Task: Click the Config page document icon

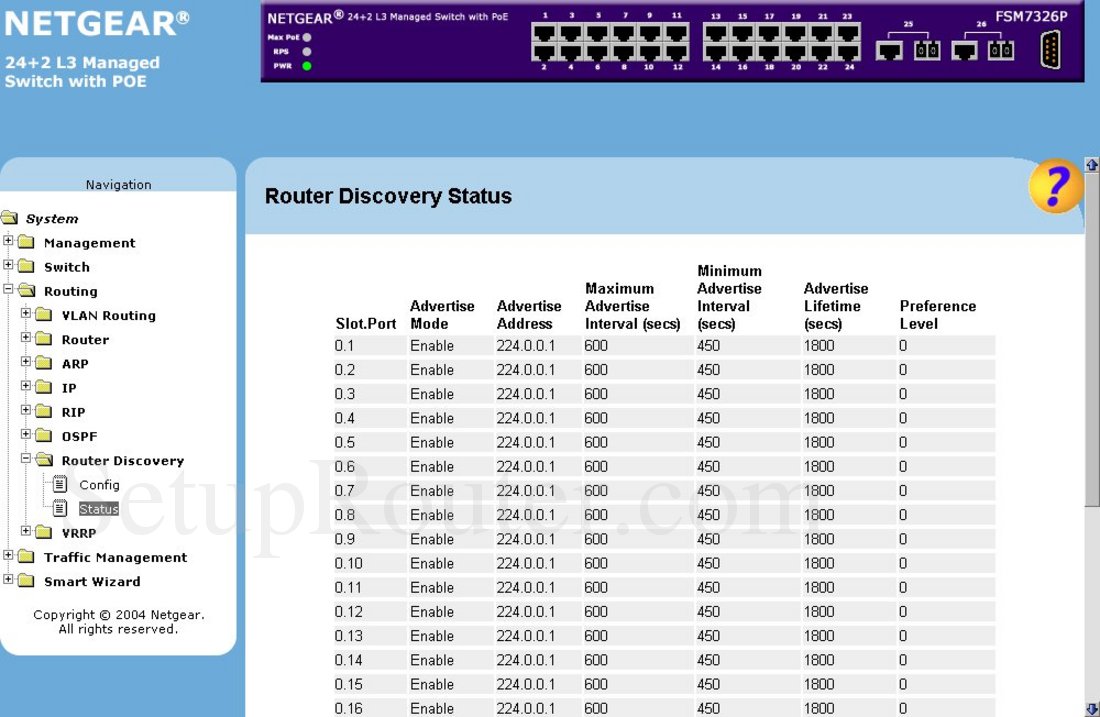Action: point(60,484)
